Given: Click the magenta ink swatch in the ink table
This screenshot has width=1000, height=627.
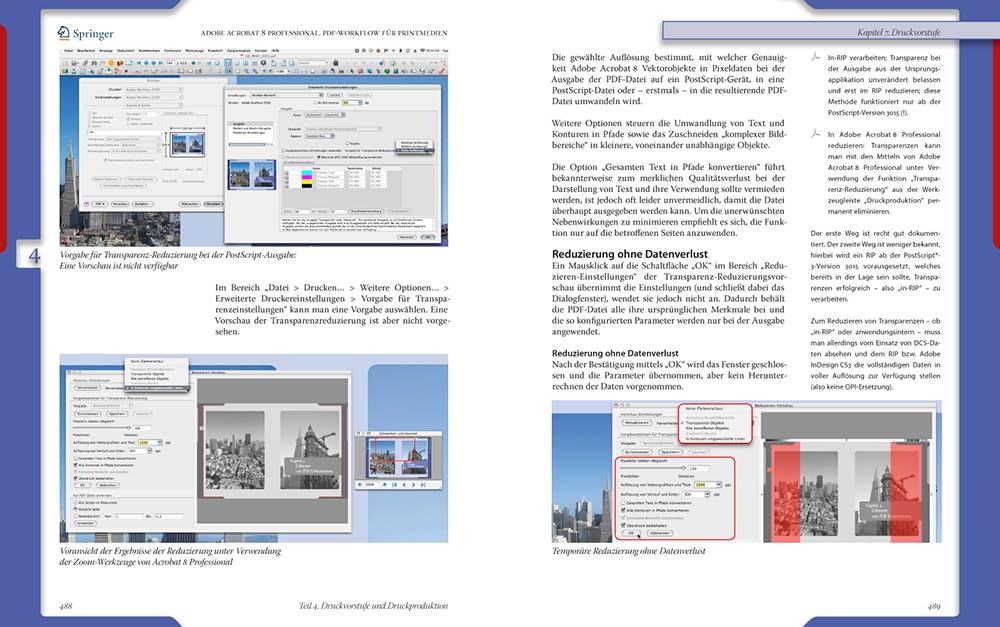Looking at the screenshot, I should [307, 177].
